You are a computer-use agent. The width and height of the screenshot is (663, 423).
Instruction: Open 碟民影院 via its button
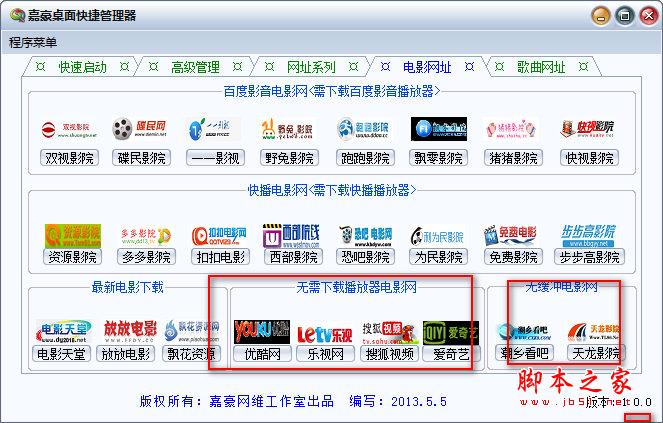coord(142,158)
